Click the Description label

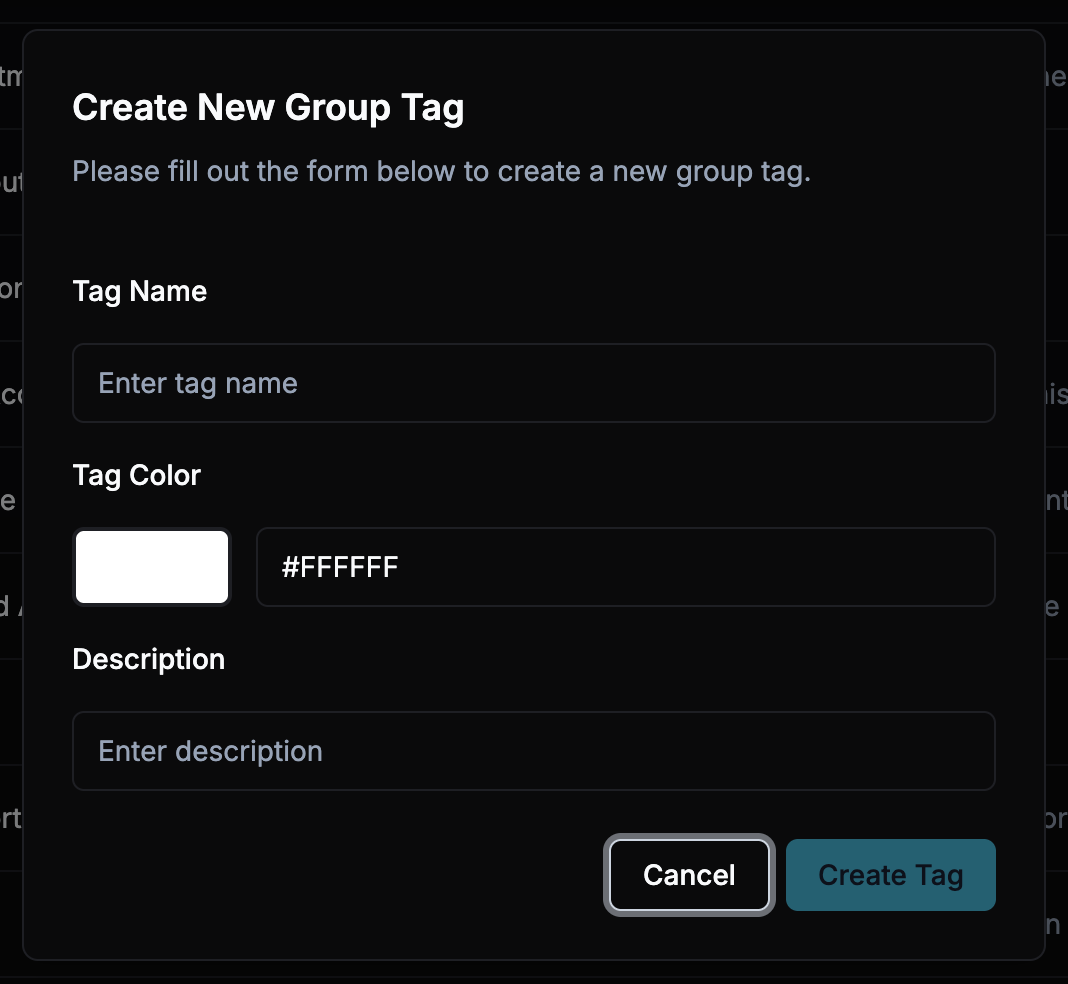[x=148, y=659]
